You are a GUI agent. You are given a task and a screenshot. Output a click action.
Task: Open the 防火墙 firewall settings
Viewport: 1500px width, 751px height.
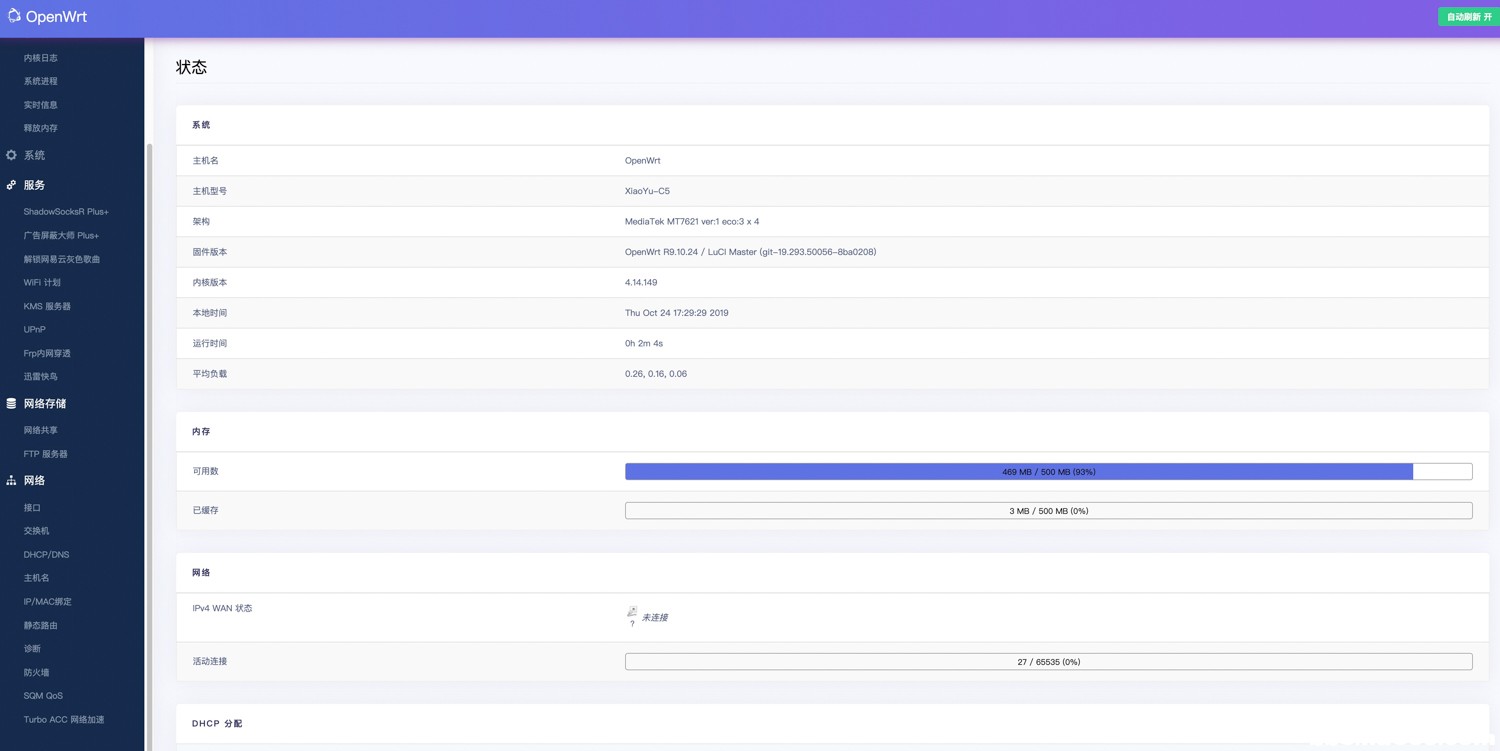pyautogui.click(x=36, y=672)
